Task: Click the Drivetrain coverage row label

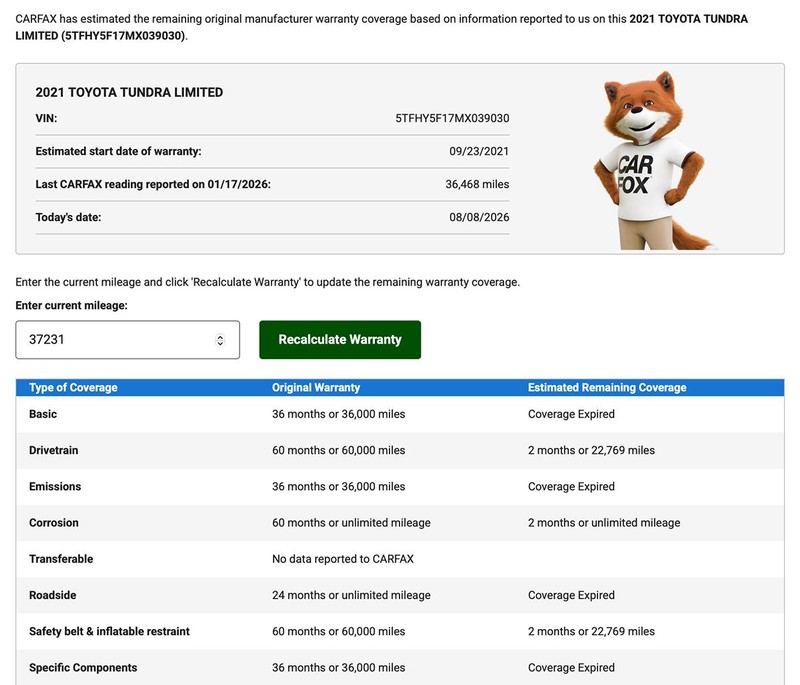Action: (x=54, y=450)
